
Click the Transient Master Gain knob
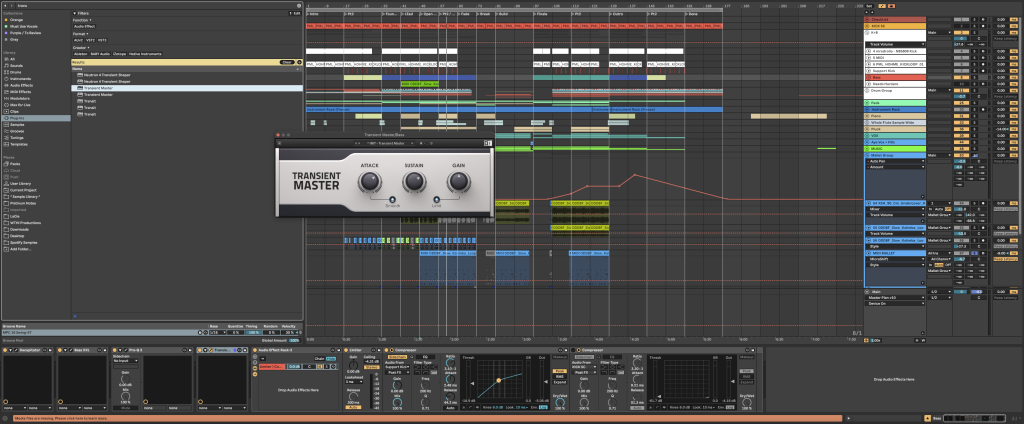459,182
